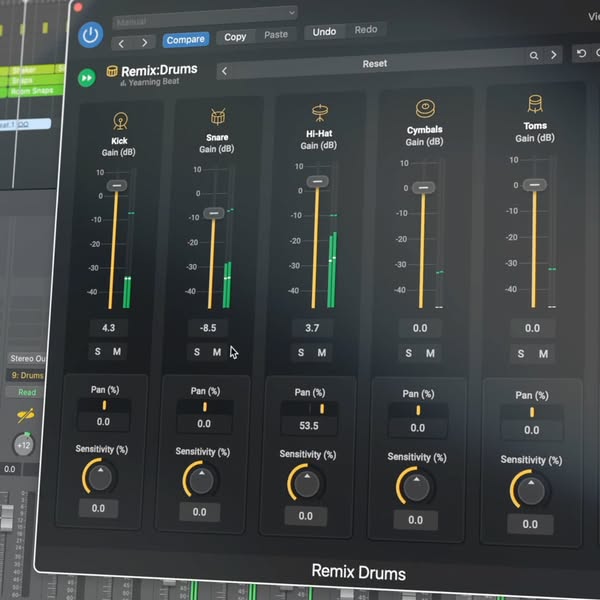Open the 9: Drums group slot
Viewport: 600px width, 600px height.
26,375
